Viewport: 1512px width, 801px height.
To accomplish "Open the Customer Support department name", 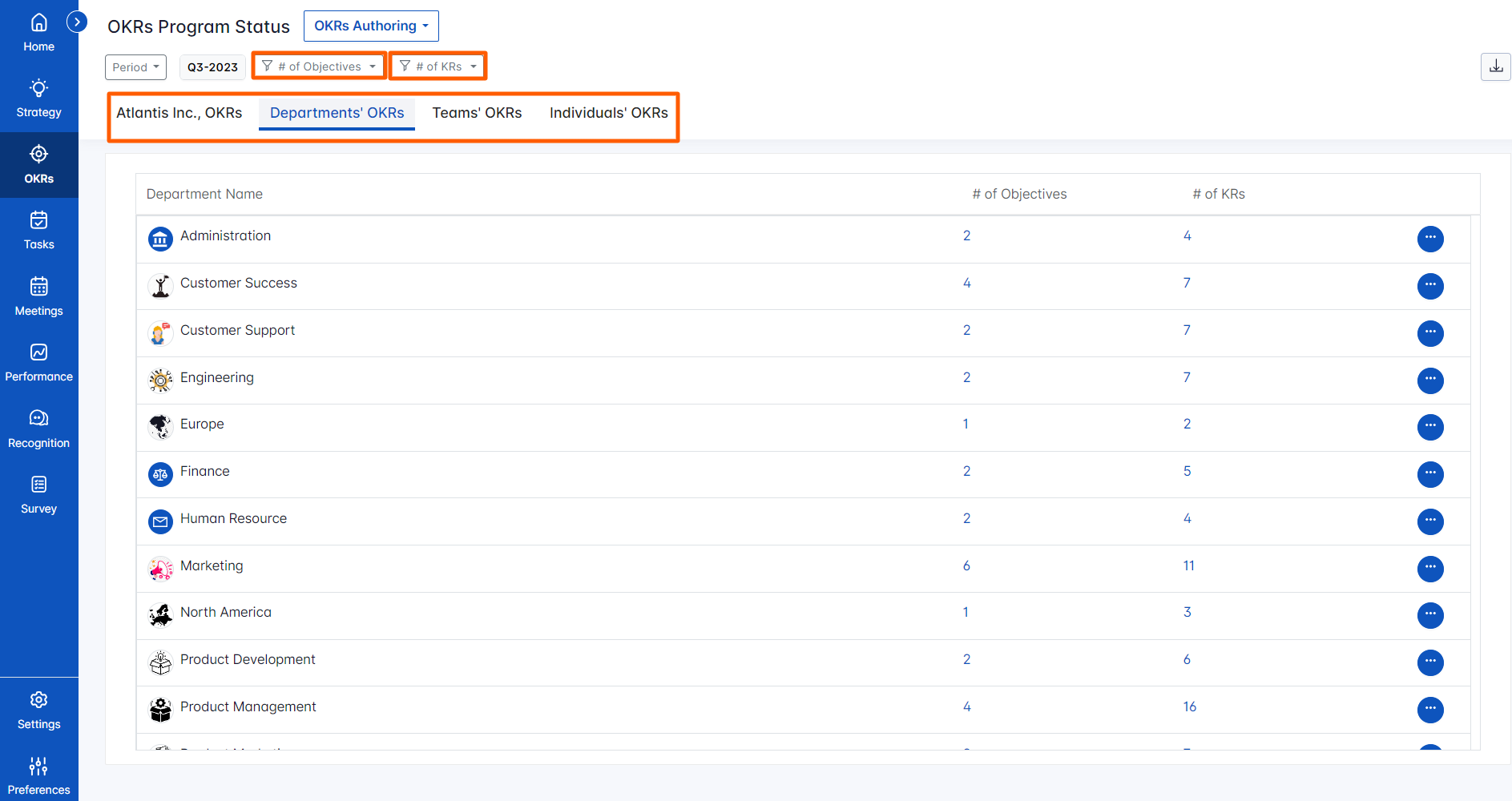I will tap(237, 330).
